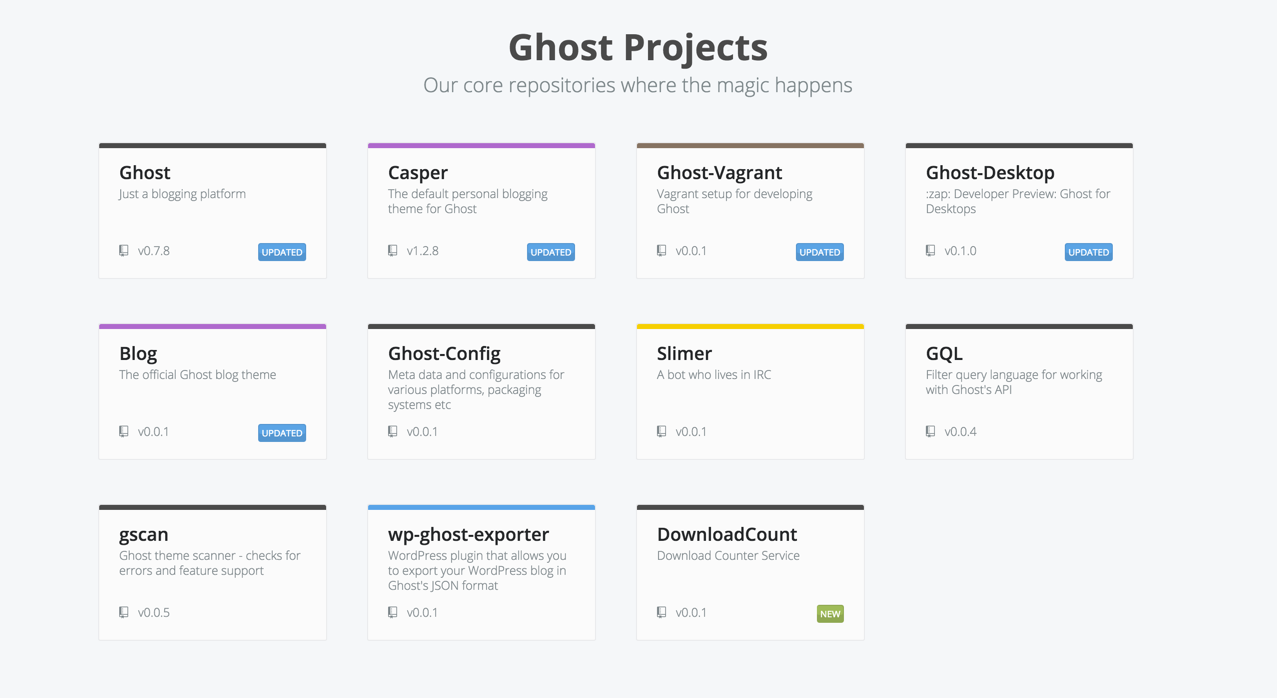Click the yellow color bar atop Slimer
This screenshot has width=1278, height=698.
click(x=750, y=326)
